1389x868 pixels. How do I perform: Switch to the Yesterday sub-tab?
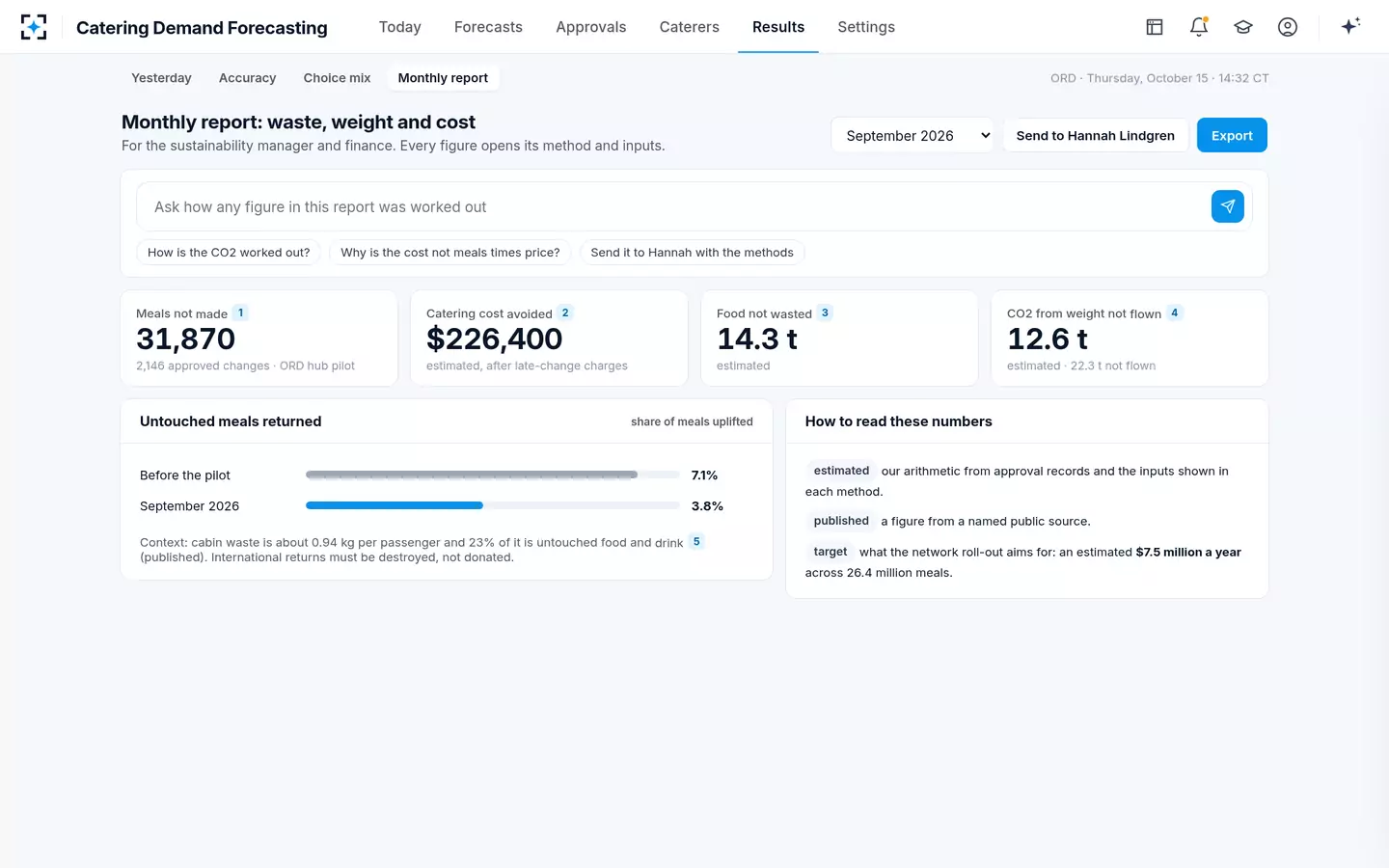coord(161,78)
